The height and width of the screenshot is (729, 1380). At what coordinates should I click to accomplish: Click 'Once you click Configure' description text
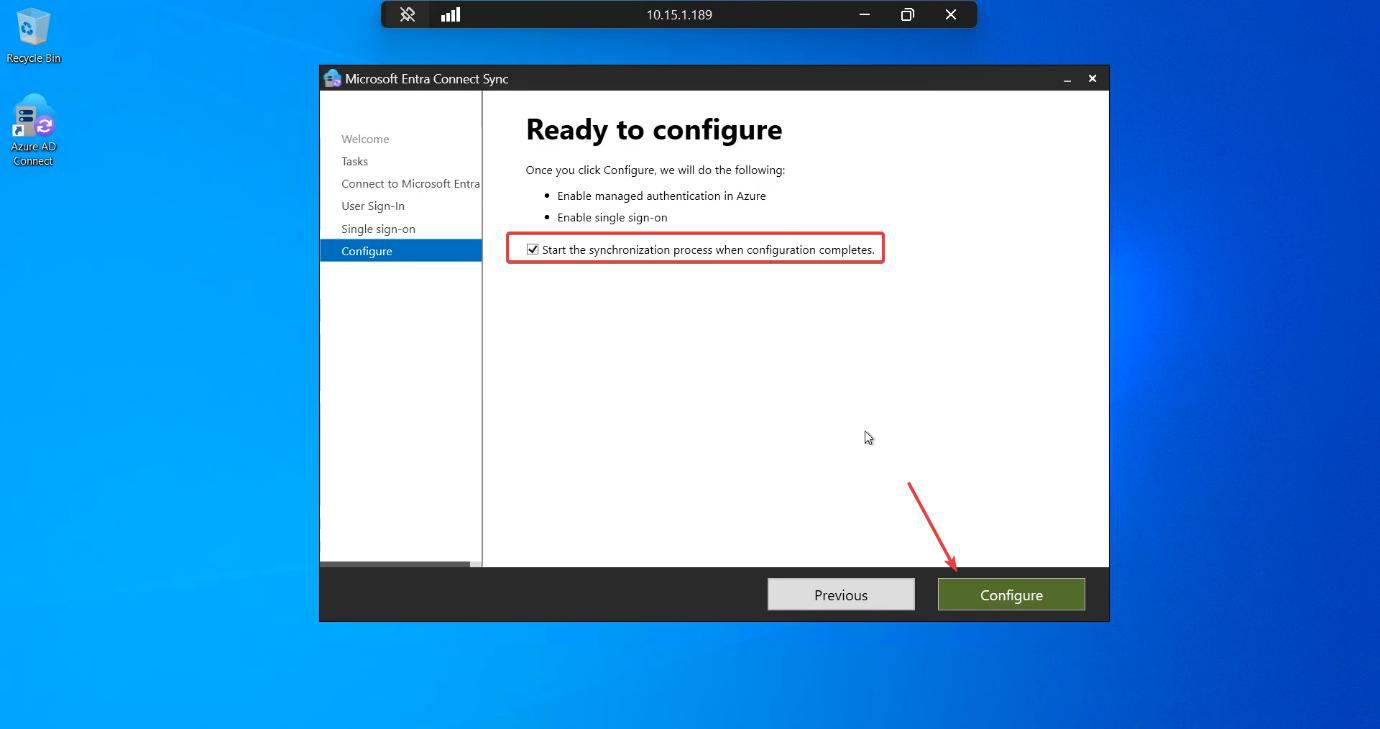pyautogui.click(x=655, y=170)
